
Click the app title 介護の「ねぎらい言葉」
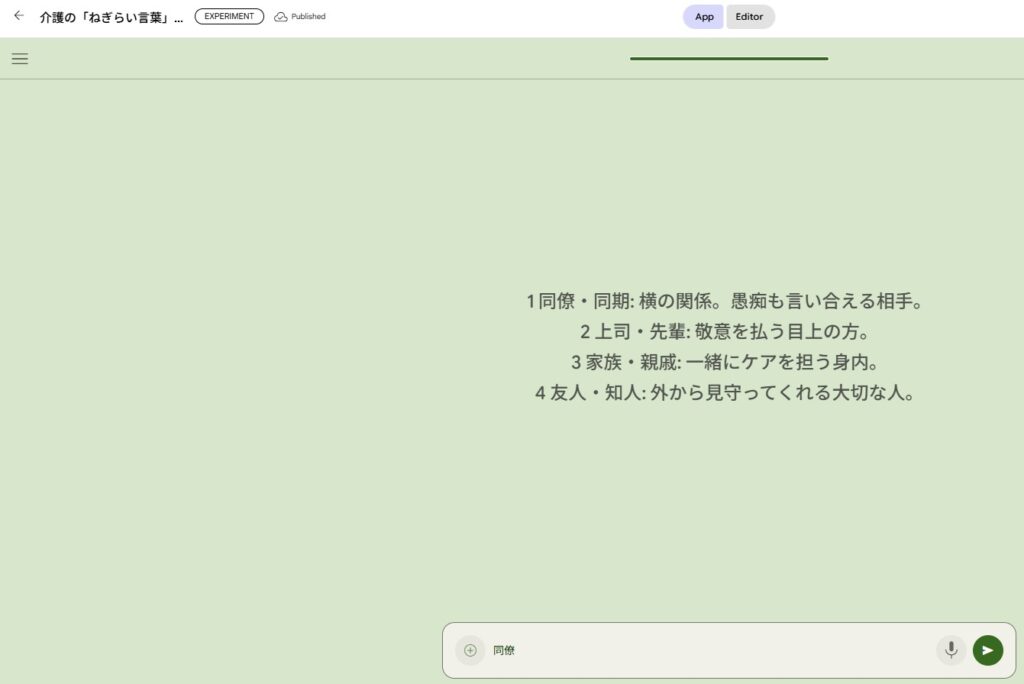pyautogui.click(x=111, y=17)
